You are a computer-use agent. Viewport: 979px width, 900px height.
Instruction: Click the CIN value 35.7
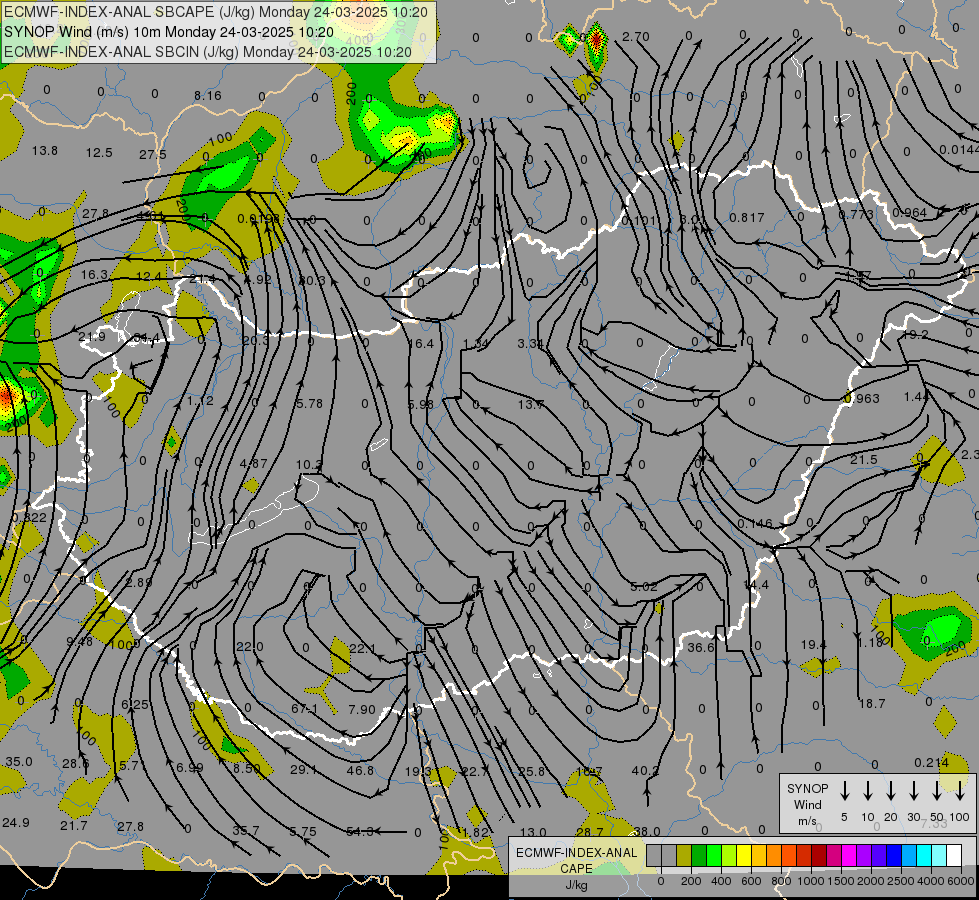(245, 831)
